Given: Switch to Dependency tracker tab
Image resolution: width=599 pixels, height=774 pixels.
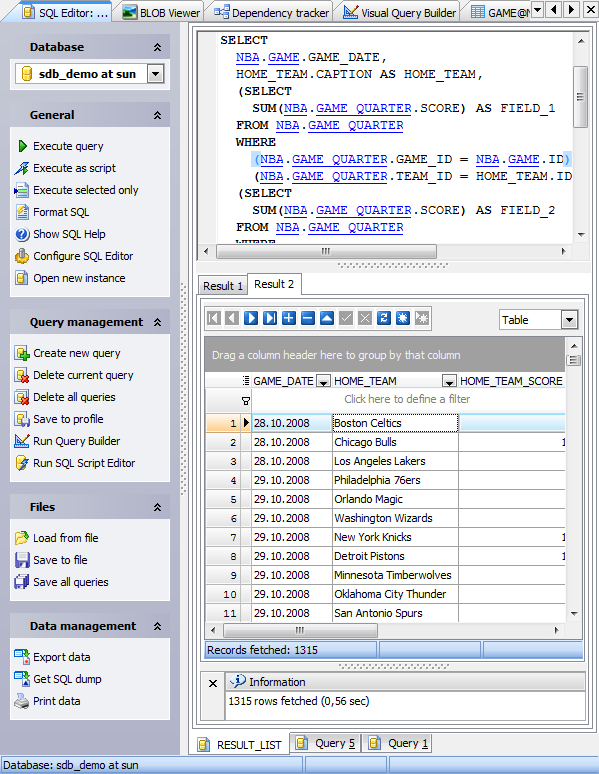Looking at the screenshot, I should (x=272, y=12).
